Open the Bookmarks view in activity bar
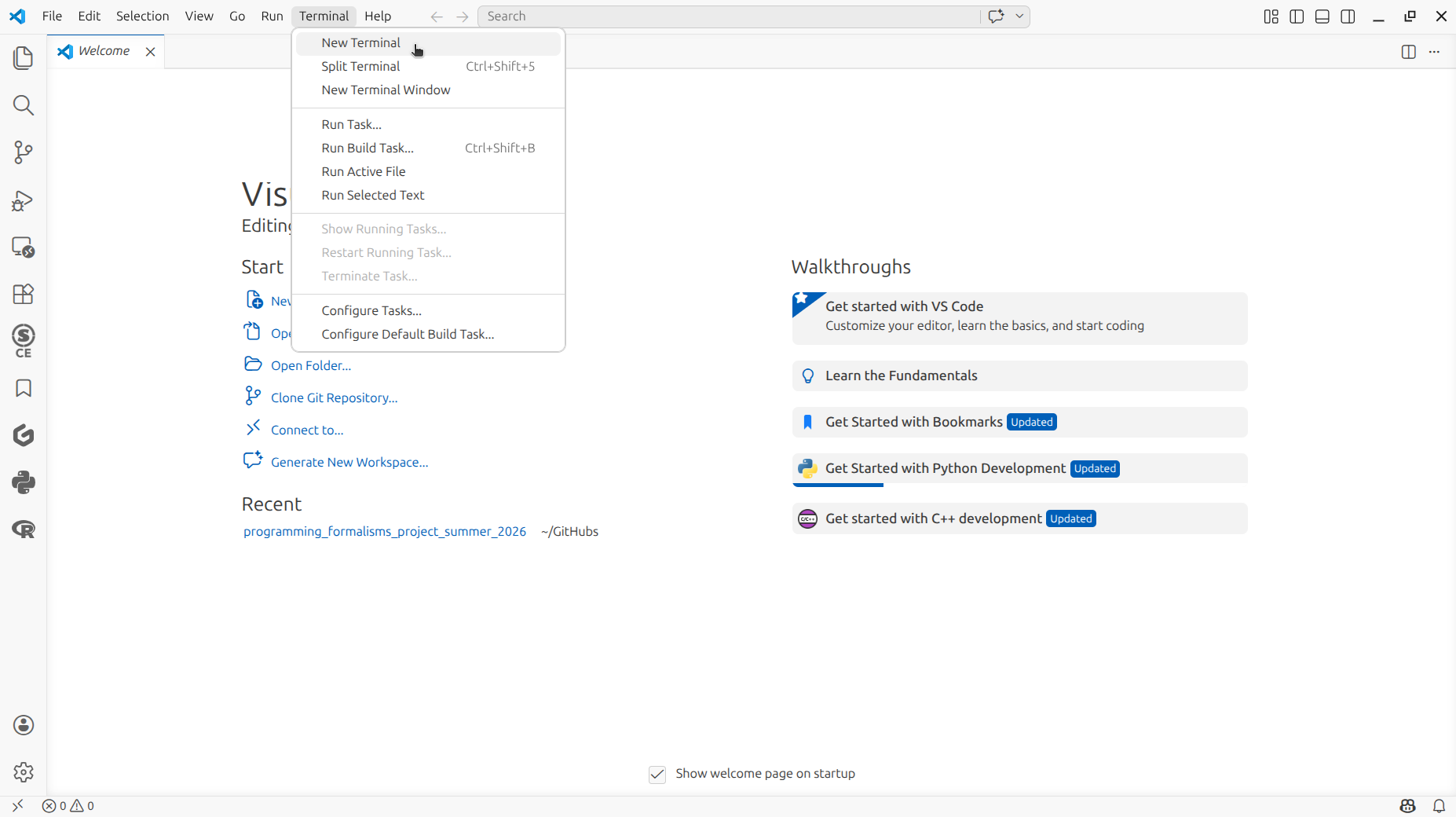 [24, 388]
